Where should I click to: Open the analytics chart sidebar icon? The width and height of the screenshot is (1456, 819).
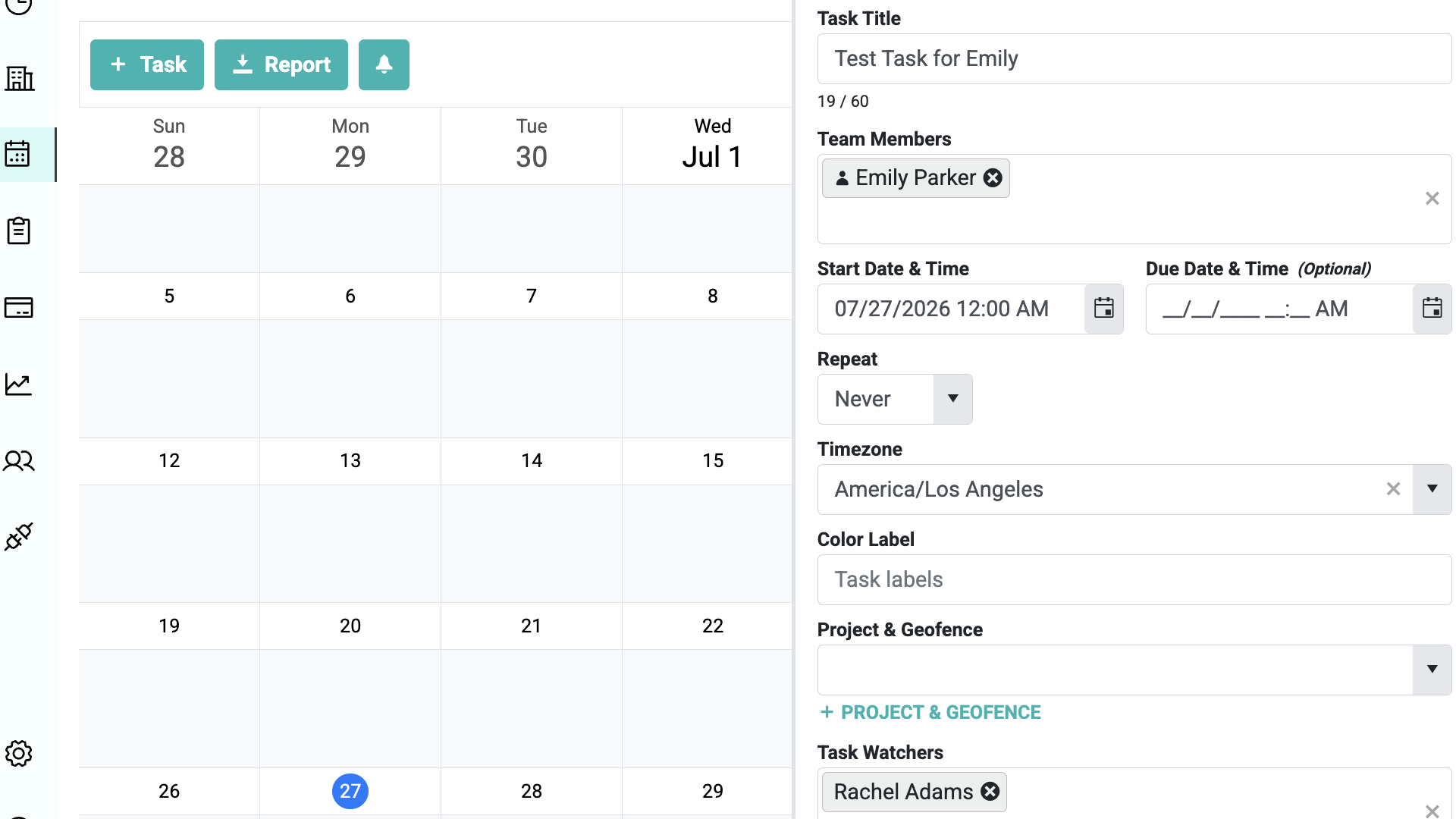19,384
